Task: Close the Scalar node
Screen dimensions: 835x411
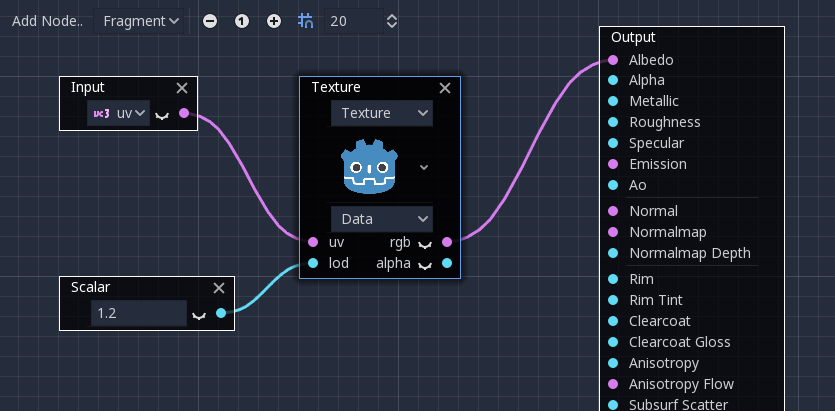Action: pyautogui.click(x=219, y=288)
